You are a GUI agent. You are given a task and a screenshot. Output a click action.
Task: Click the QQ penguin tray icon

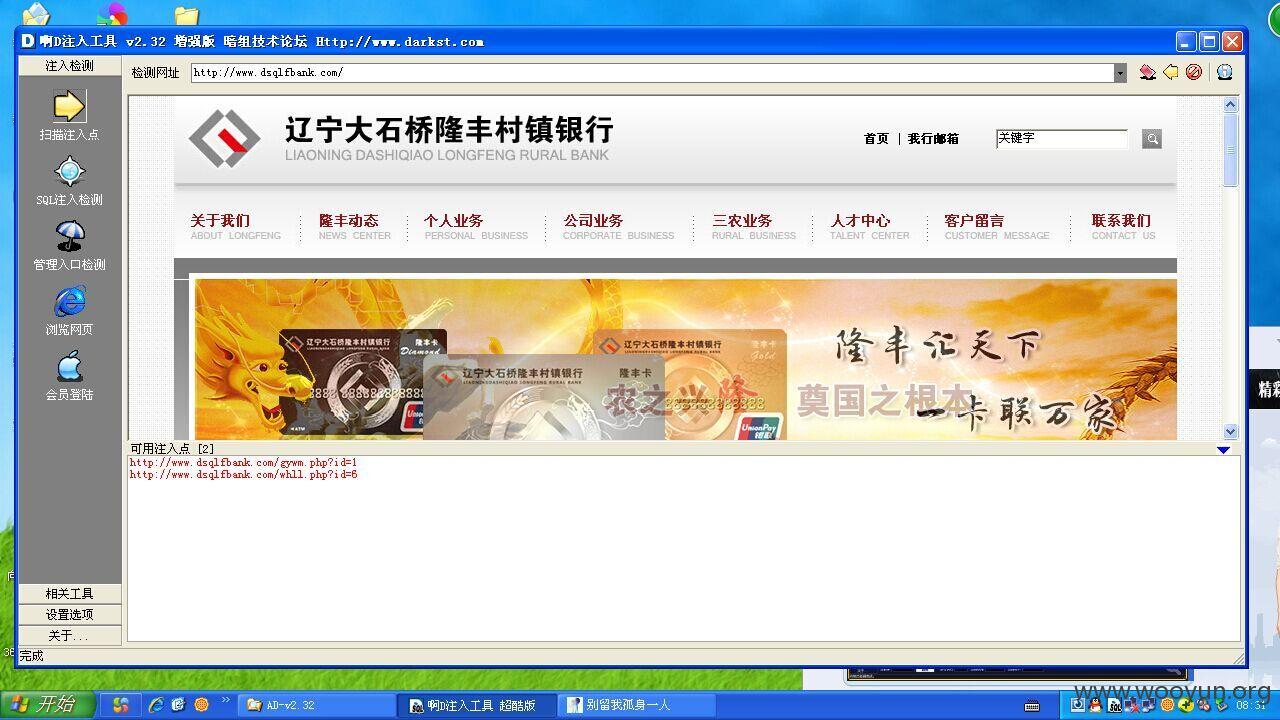[1095, 705]
